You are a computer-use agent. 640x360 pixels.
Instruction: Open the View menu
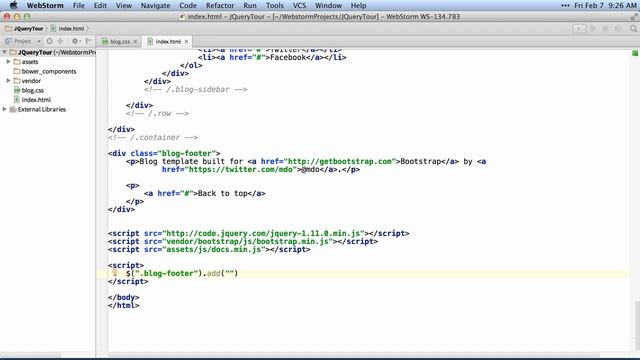coord(124,5)
